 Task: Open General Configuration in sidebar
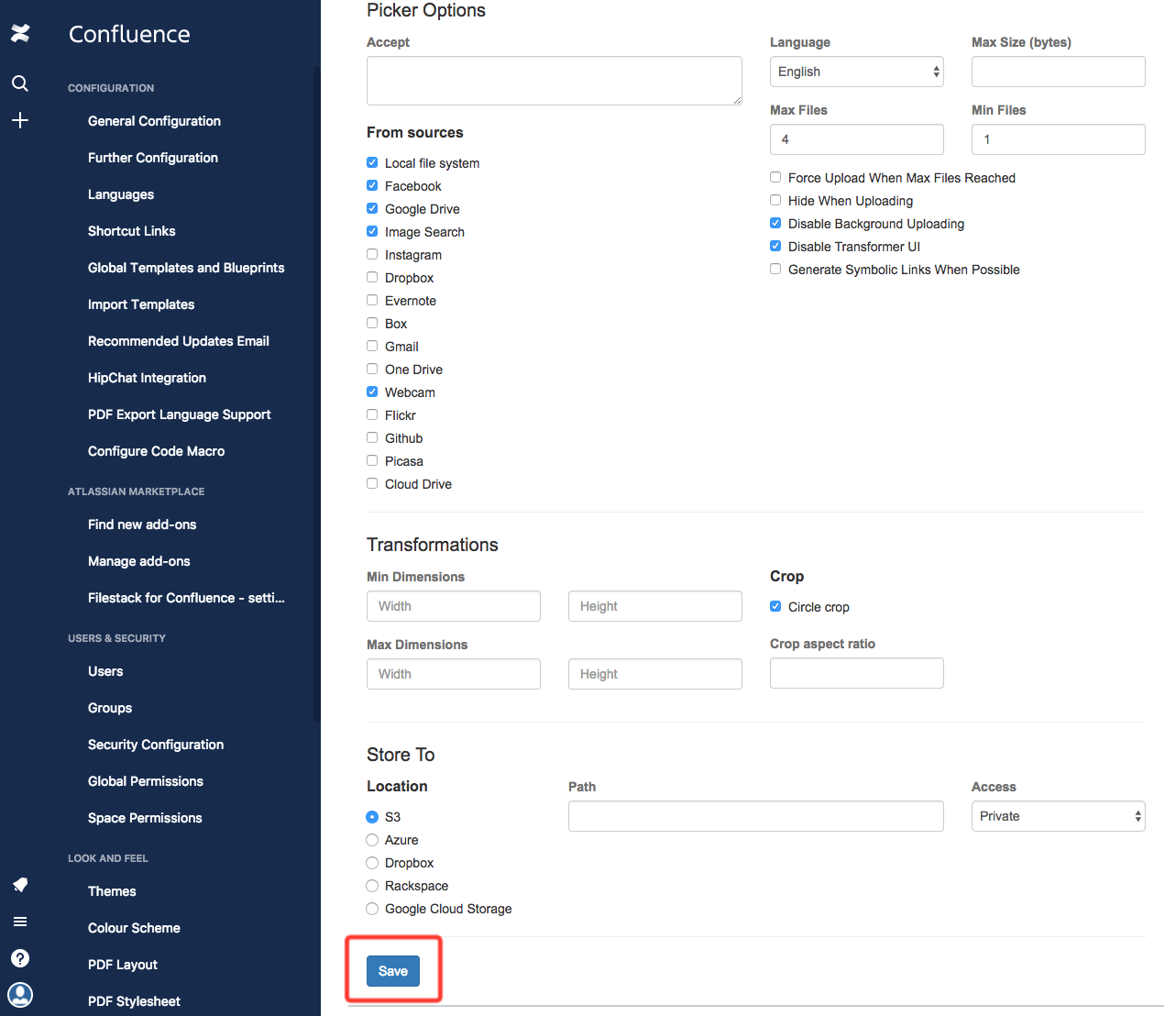click(x=154, y=121)
